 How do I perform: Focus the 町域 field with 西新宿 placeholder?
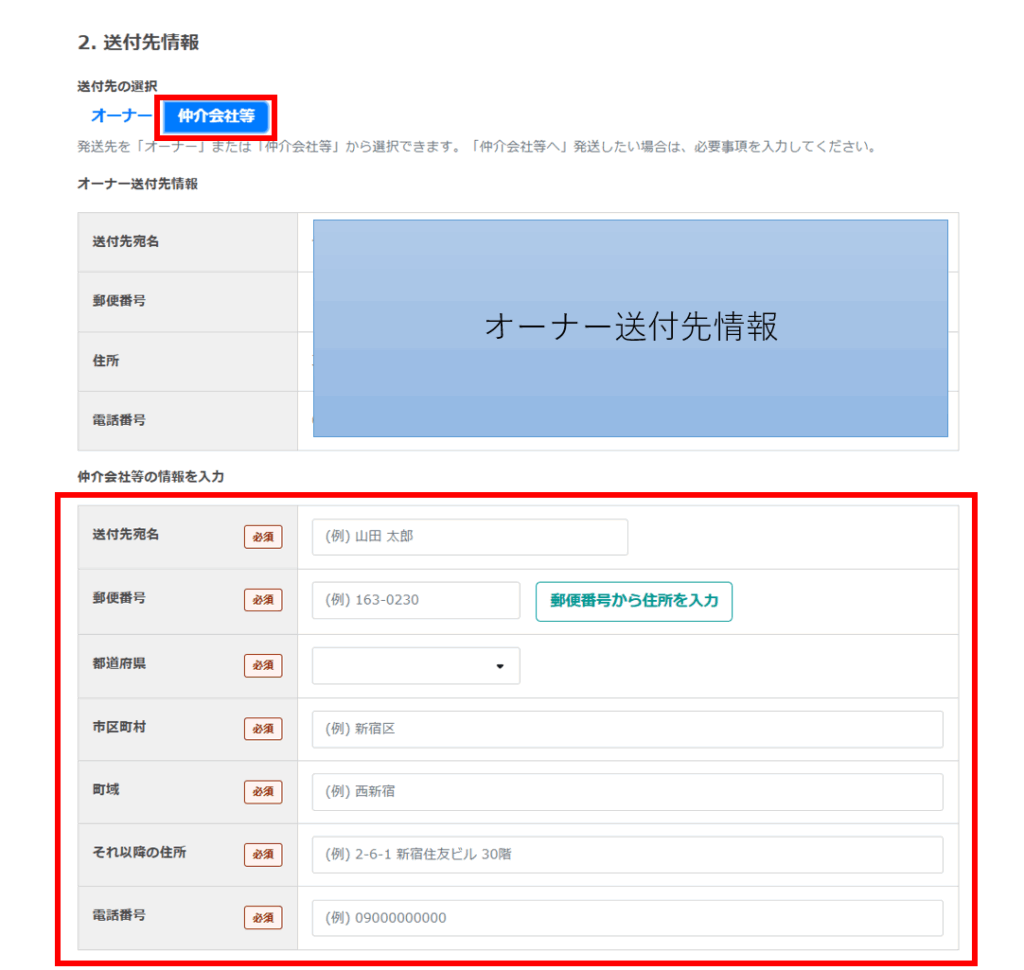pos(627,792)
